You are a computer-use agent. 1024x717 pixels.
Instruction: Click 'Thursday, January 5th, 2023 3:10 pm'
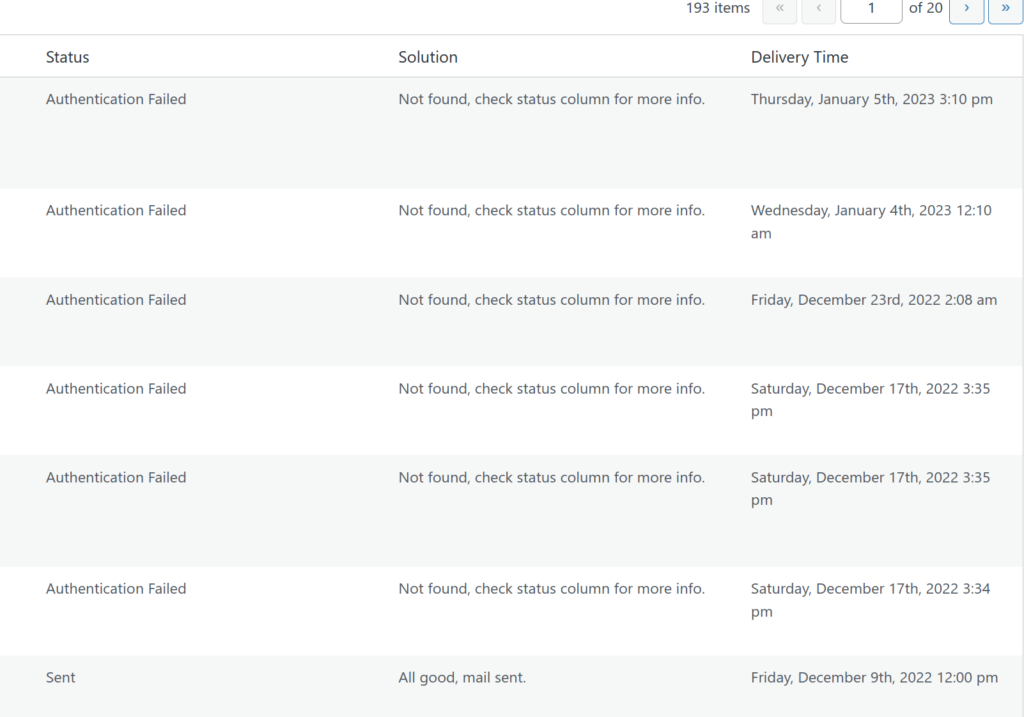[871, 99]
